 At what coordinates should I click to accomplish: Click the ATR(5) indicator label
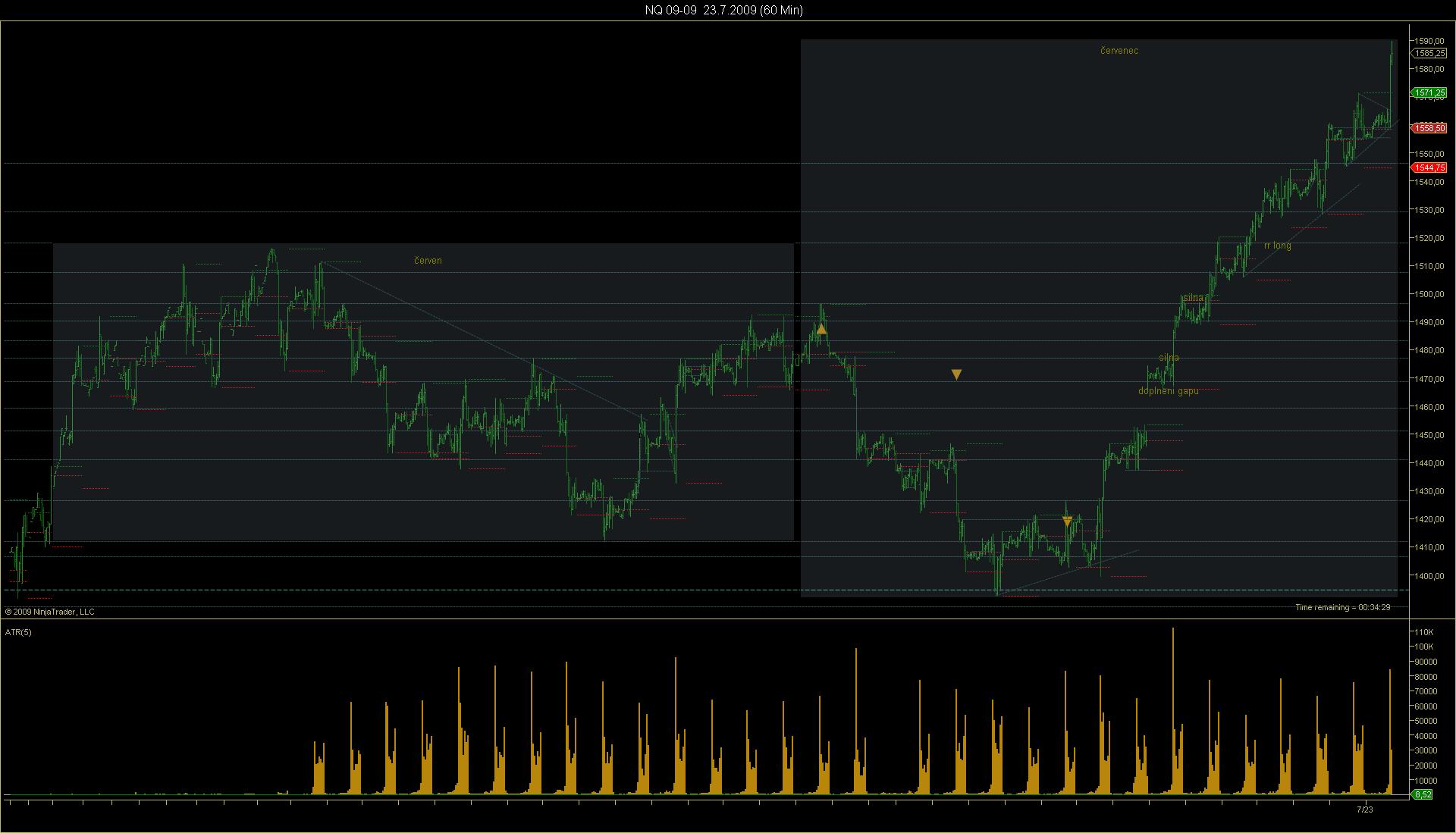click(19, 632)
